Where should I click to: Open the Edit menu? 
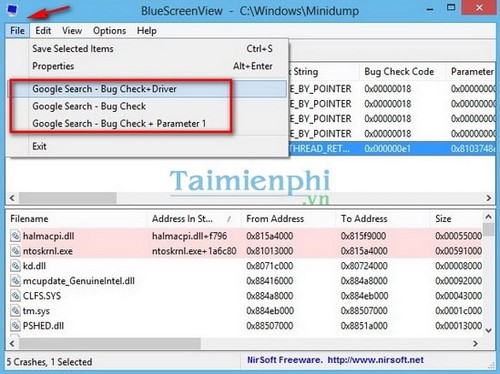[x=43, y=31]
